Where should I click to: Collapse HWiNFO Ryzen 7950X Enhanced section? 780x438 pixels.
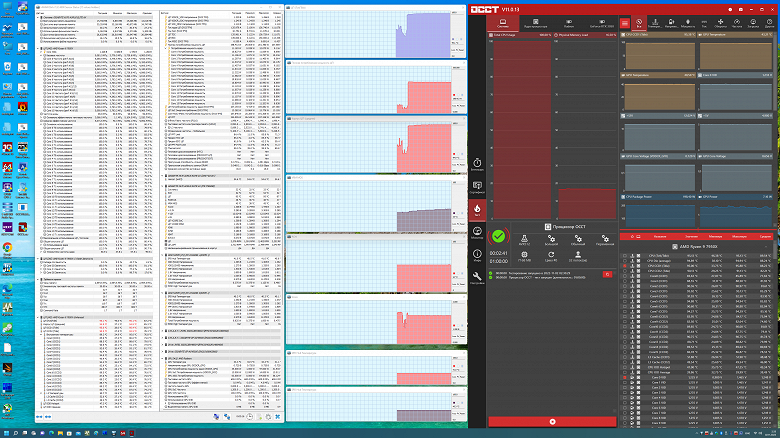tap(38, 317)
